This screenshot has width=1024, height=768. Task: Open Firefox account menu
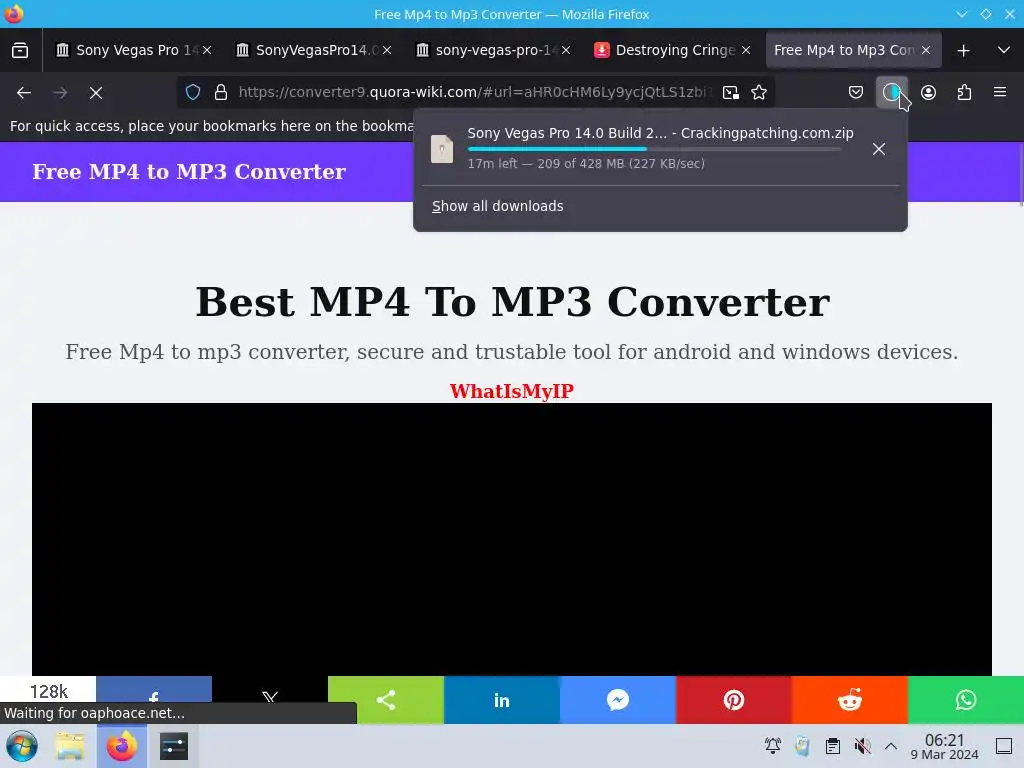pyautogui.click(x=928, y=93)
